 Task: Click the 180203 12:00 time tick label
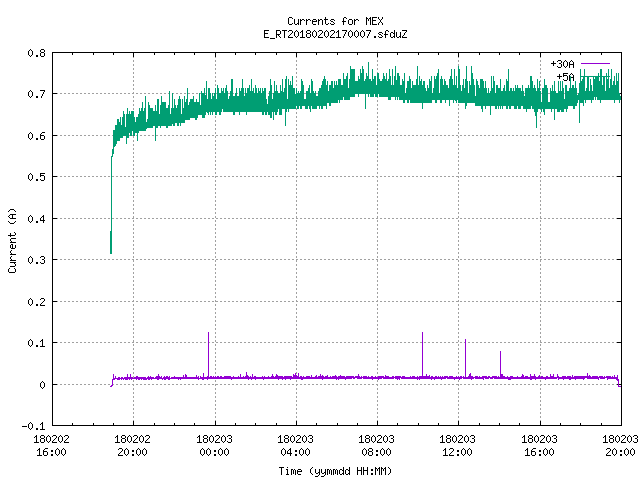tap(458, 446)
